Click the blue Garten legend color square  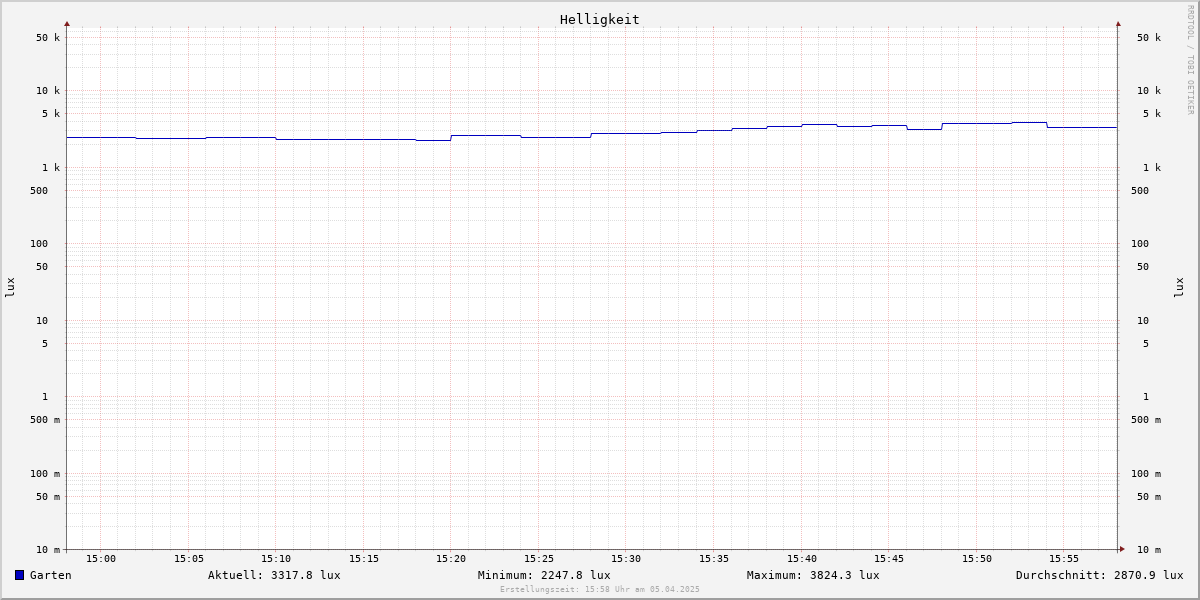(x=19, y=575)
